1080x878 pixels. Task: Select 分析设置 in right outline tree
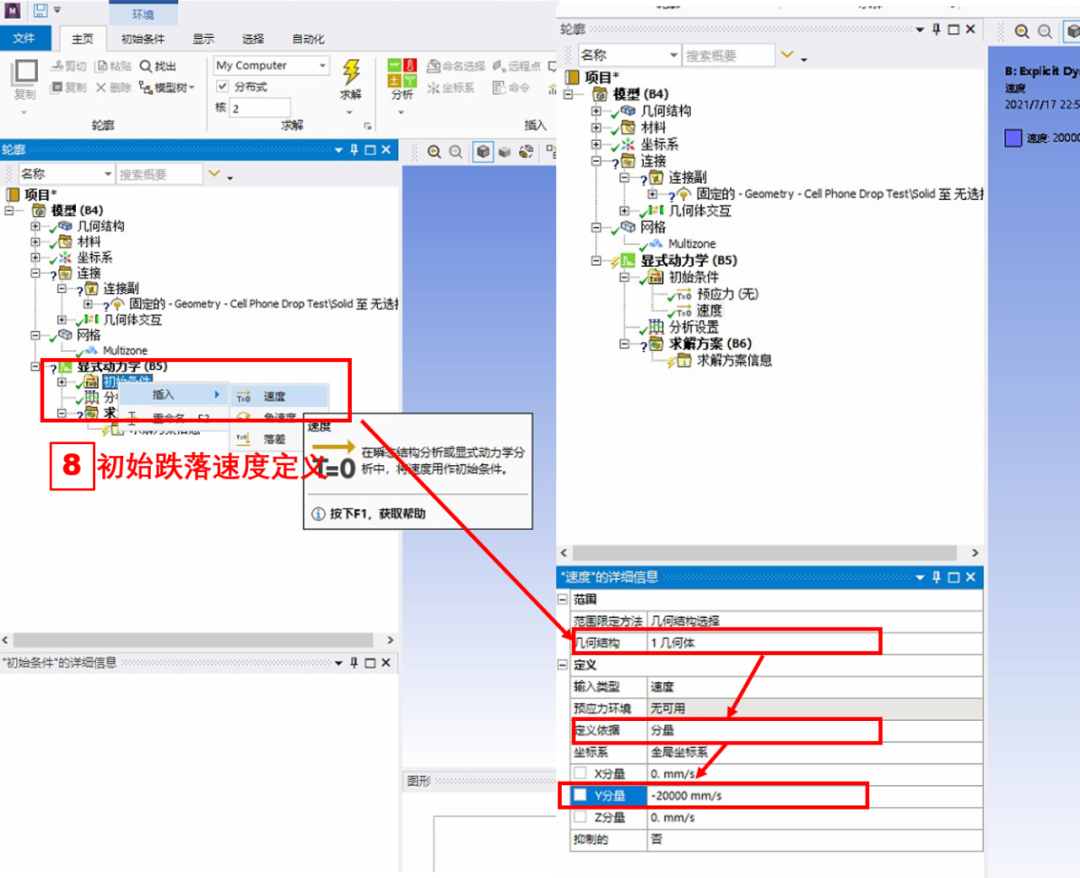(694, 327)
